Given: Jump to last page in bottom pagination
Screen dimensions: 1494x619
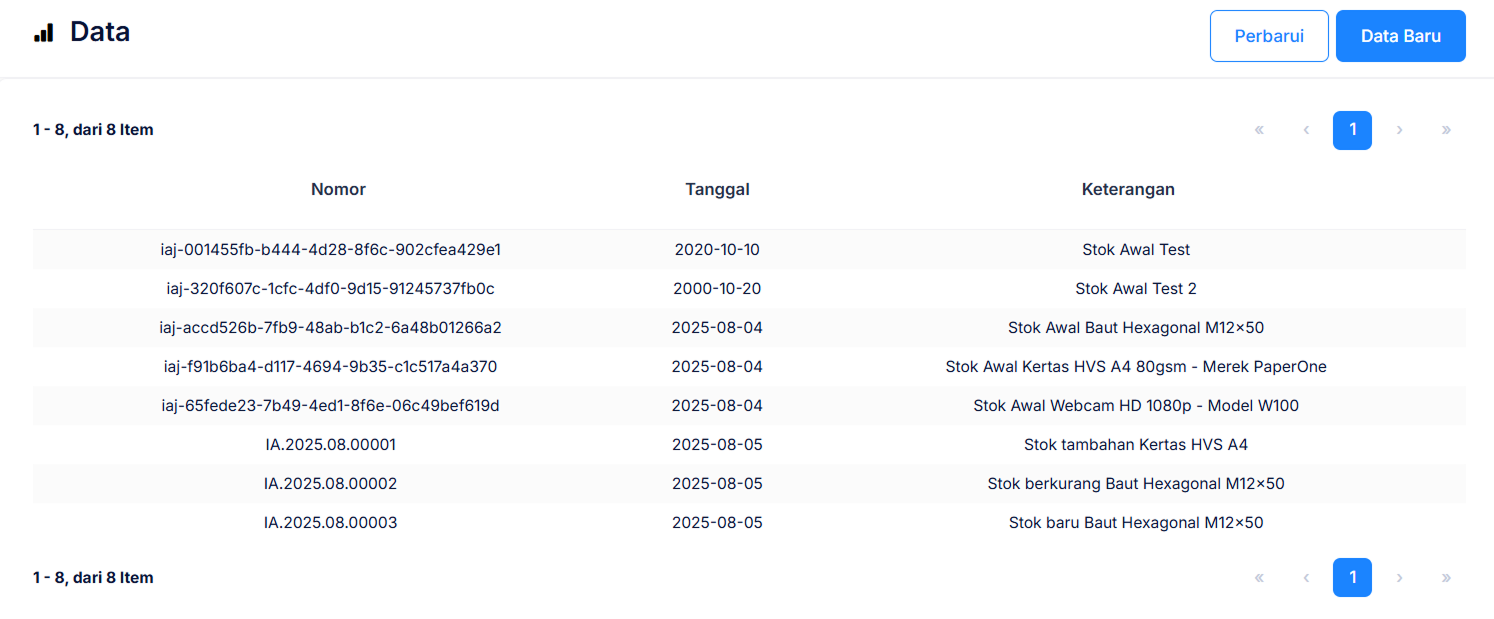Looking at the screenshot, I should [1446, 577].
